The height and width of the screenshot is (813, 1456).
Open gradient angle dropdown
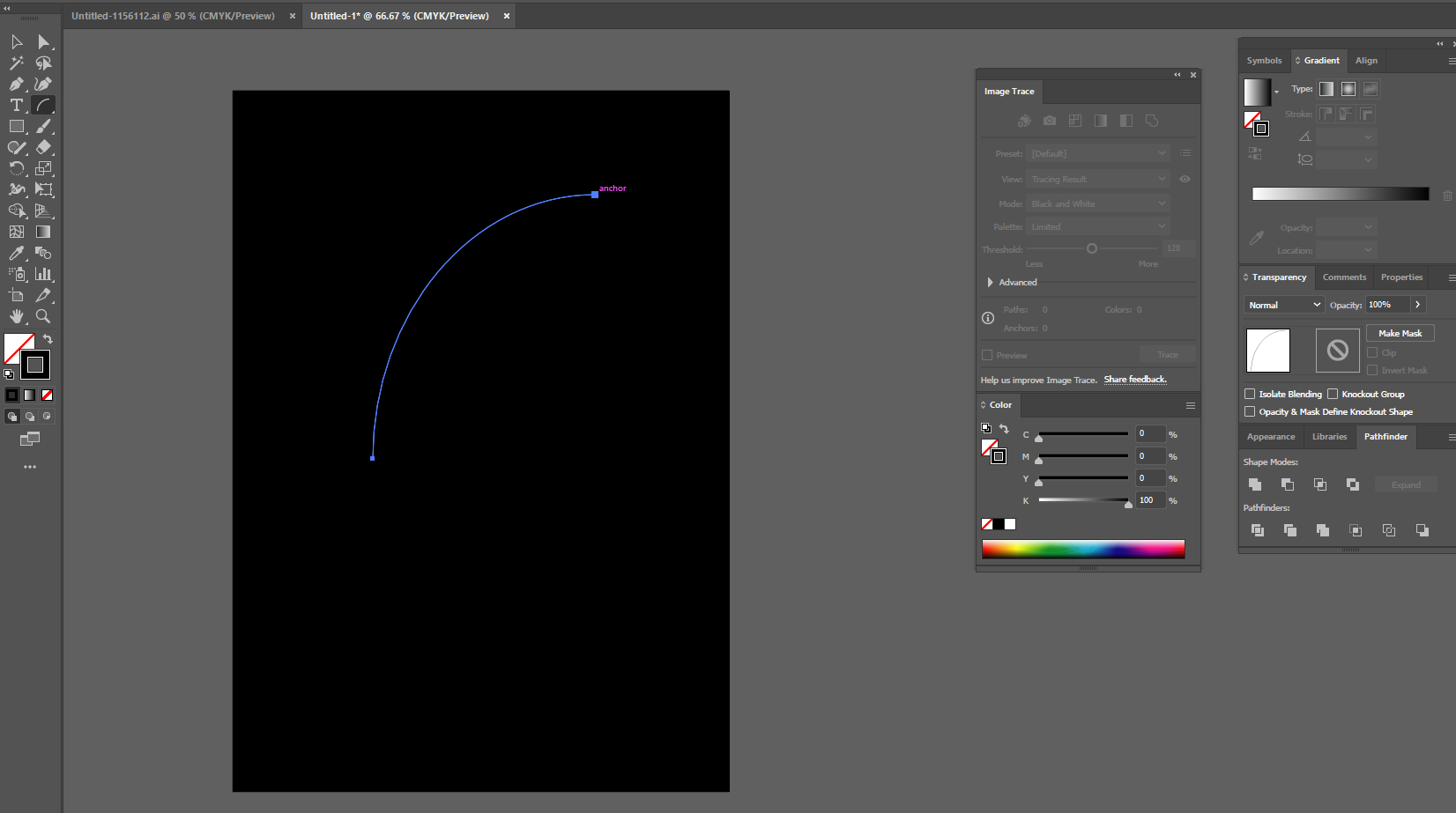coord(1347,137)
